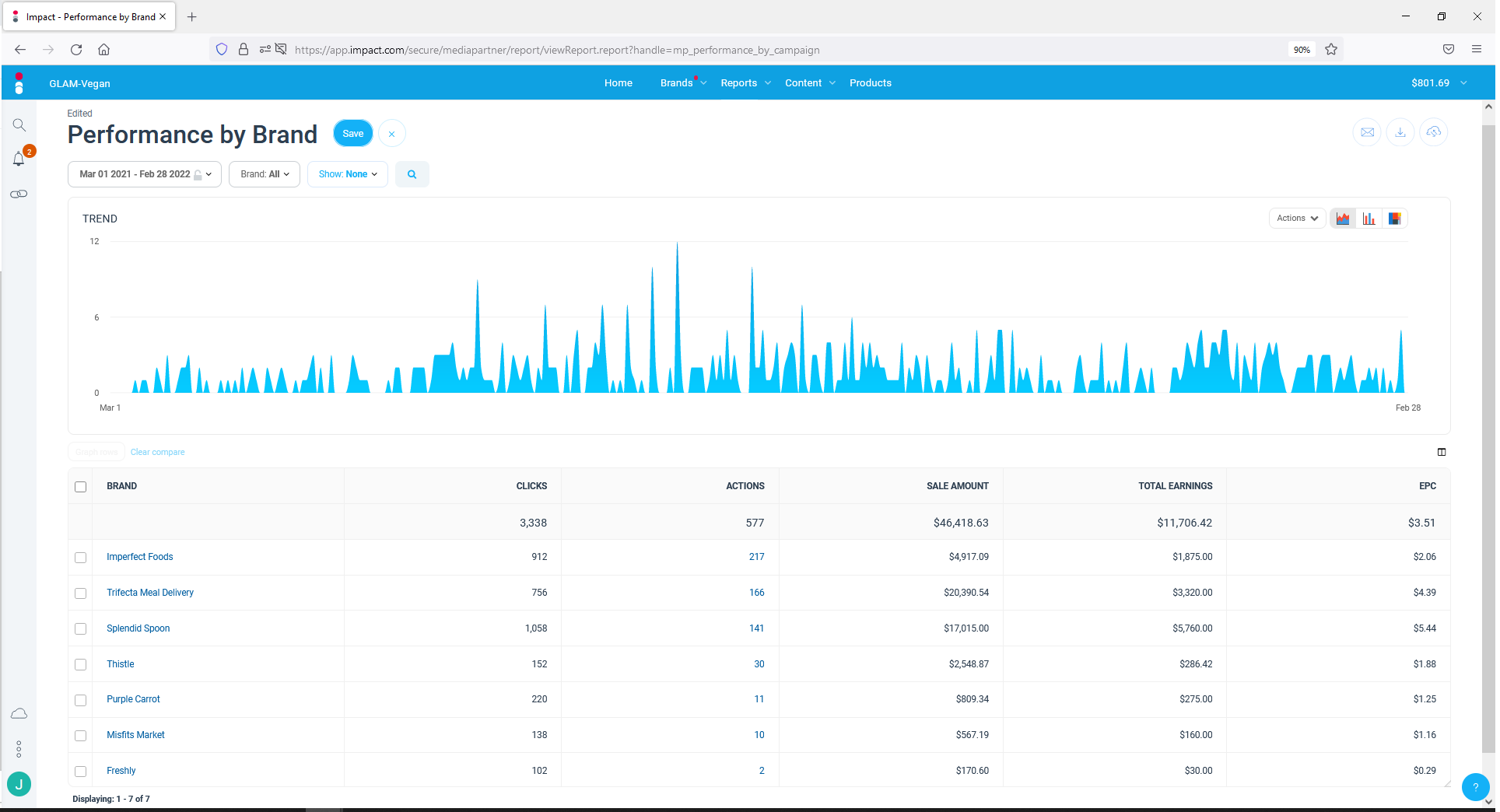Go to the Products nav item
The width and height of the screenshot is (1500, 812).
871,83
